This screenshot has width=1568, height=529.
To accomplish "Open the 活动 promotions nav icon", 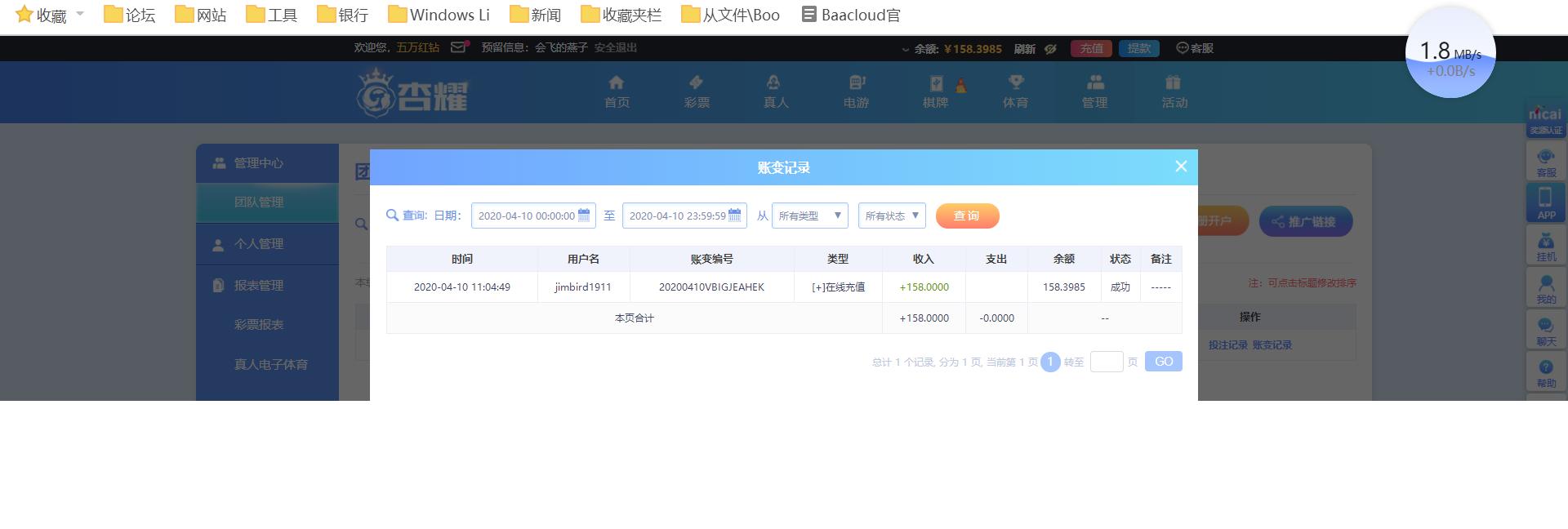I will pos(1174,91).
